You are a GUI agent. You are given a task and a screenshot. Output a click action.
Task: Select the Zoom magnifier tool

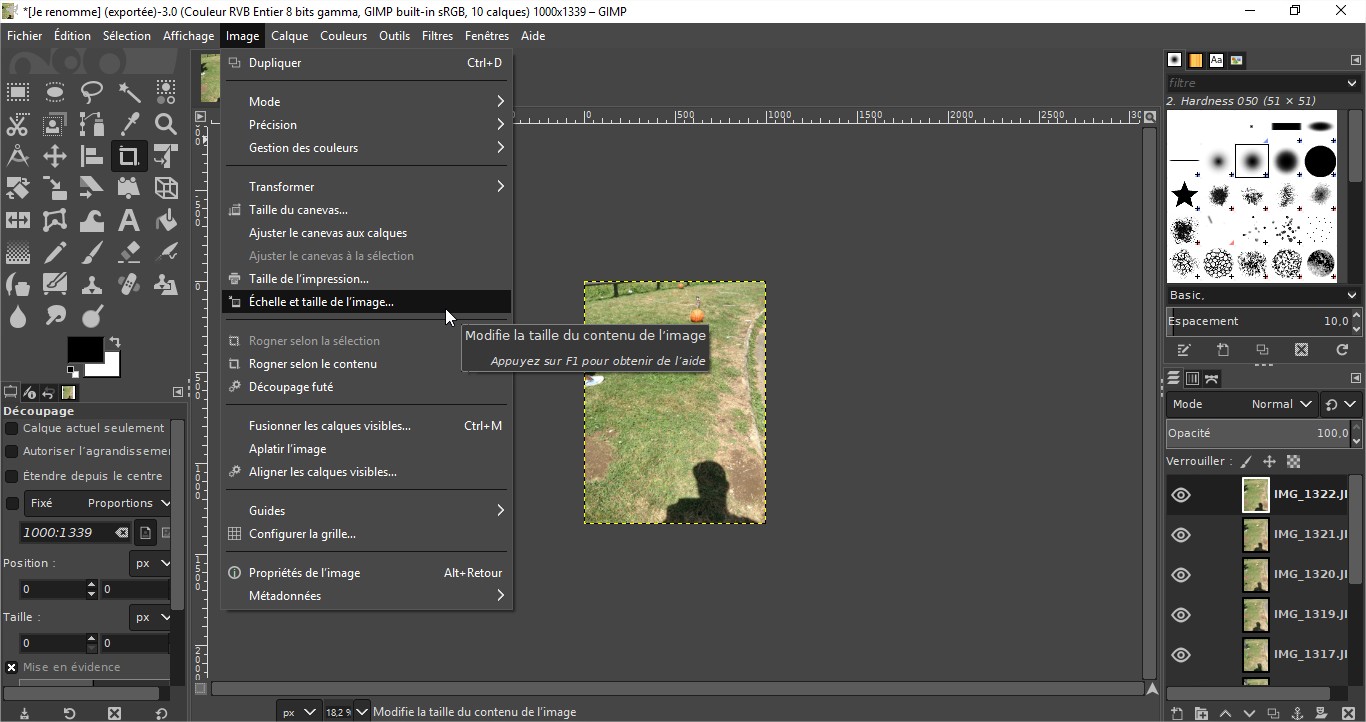[x=166, y=124]
